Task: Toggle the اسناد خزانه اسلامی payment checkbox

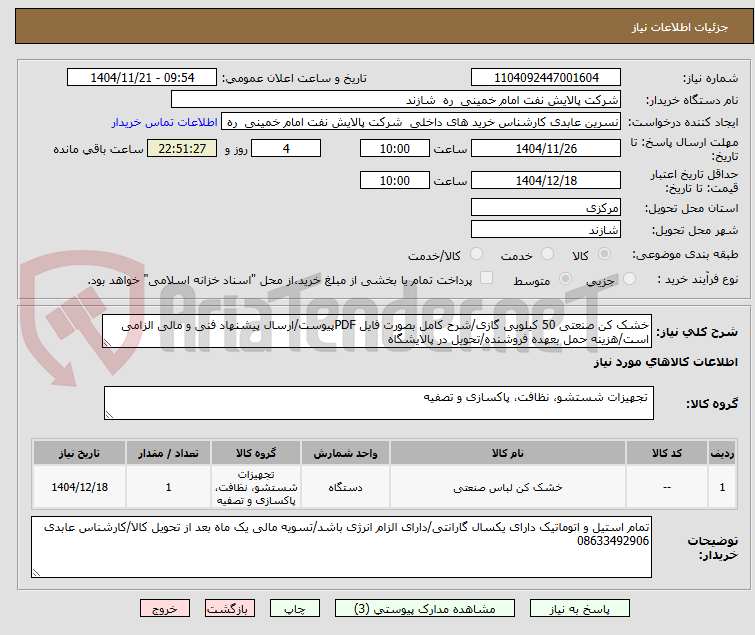Action: (x=487, y=278)
